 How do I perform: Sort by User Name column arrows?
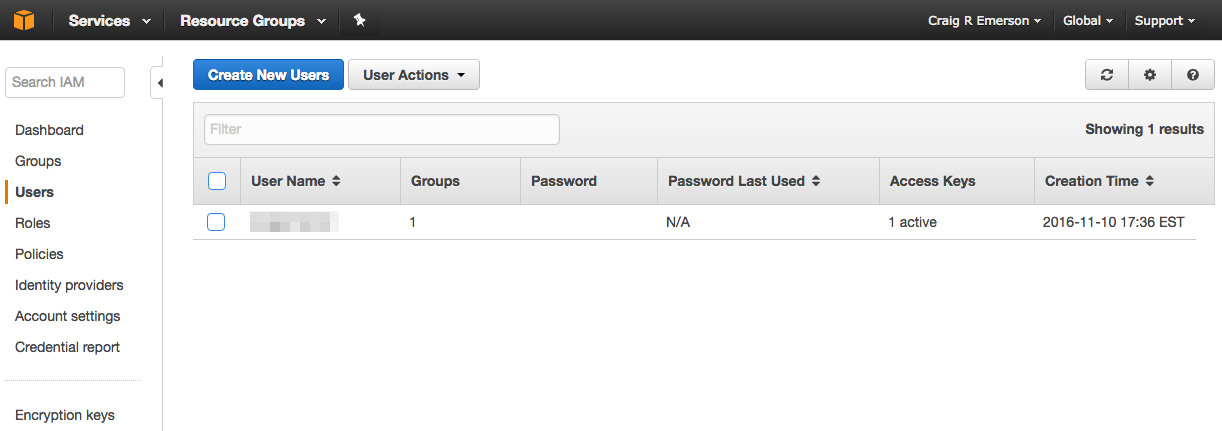[x=336, y=181]
